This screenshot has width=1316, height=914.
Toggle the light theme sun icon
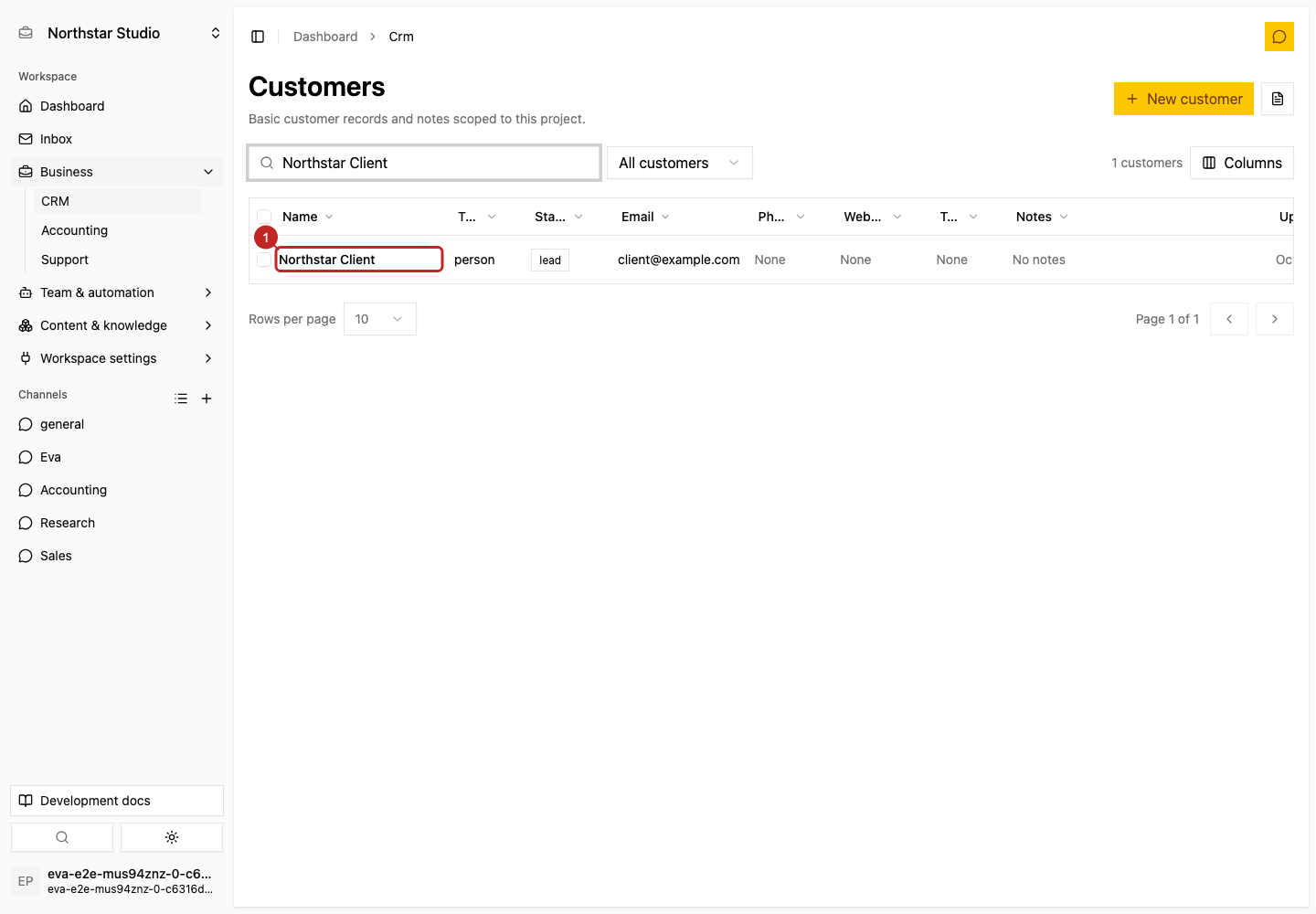tap(172, 837)
